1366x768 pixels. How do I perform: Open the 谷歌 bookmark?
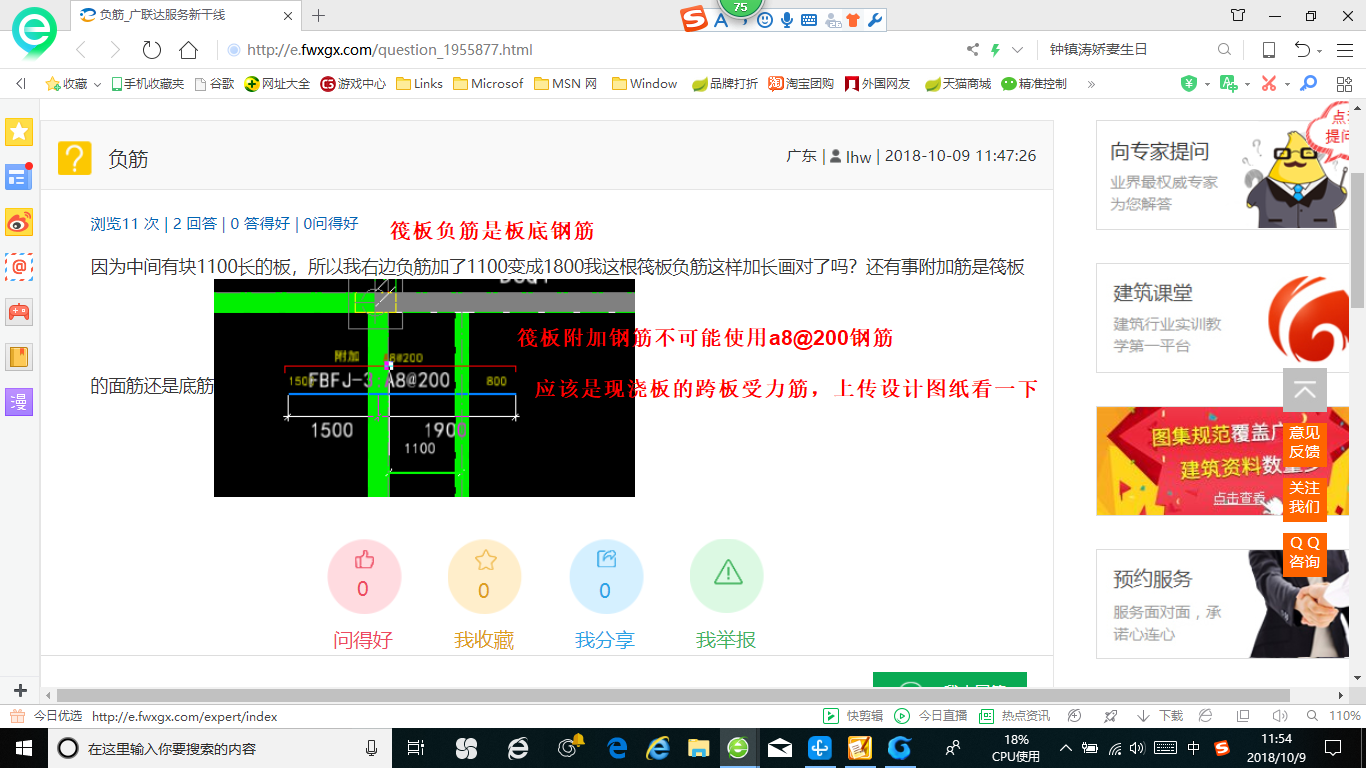[x=214, y=84]
